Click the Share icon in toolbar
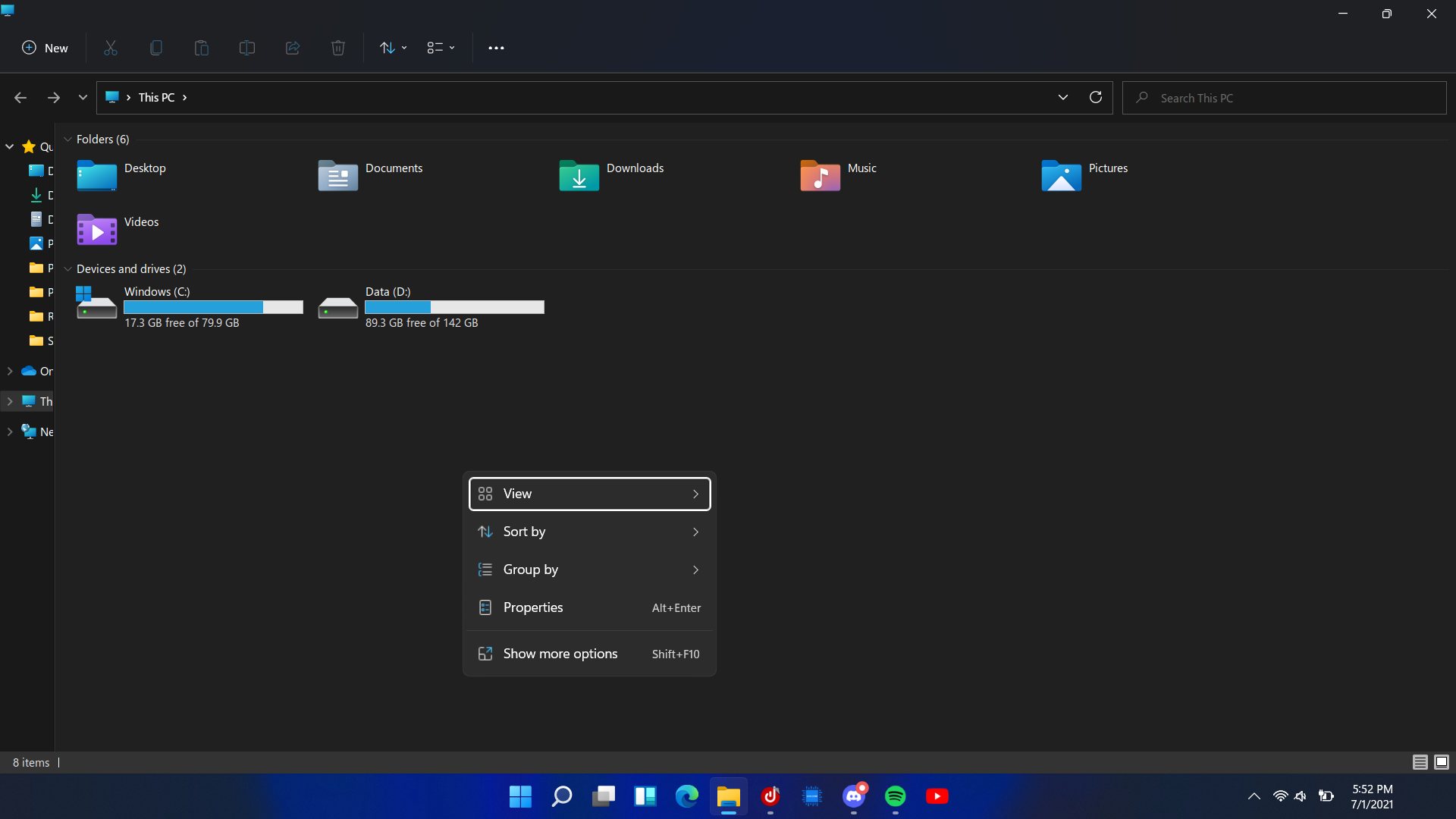The image size is (1456, 819). (293, 48)
